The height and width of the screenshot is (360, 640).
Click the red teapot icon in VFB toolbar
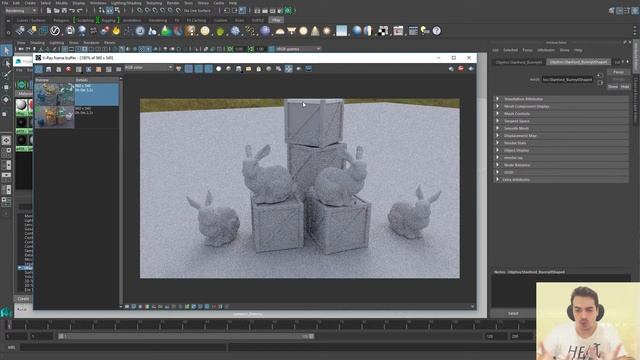69,69
